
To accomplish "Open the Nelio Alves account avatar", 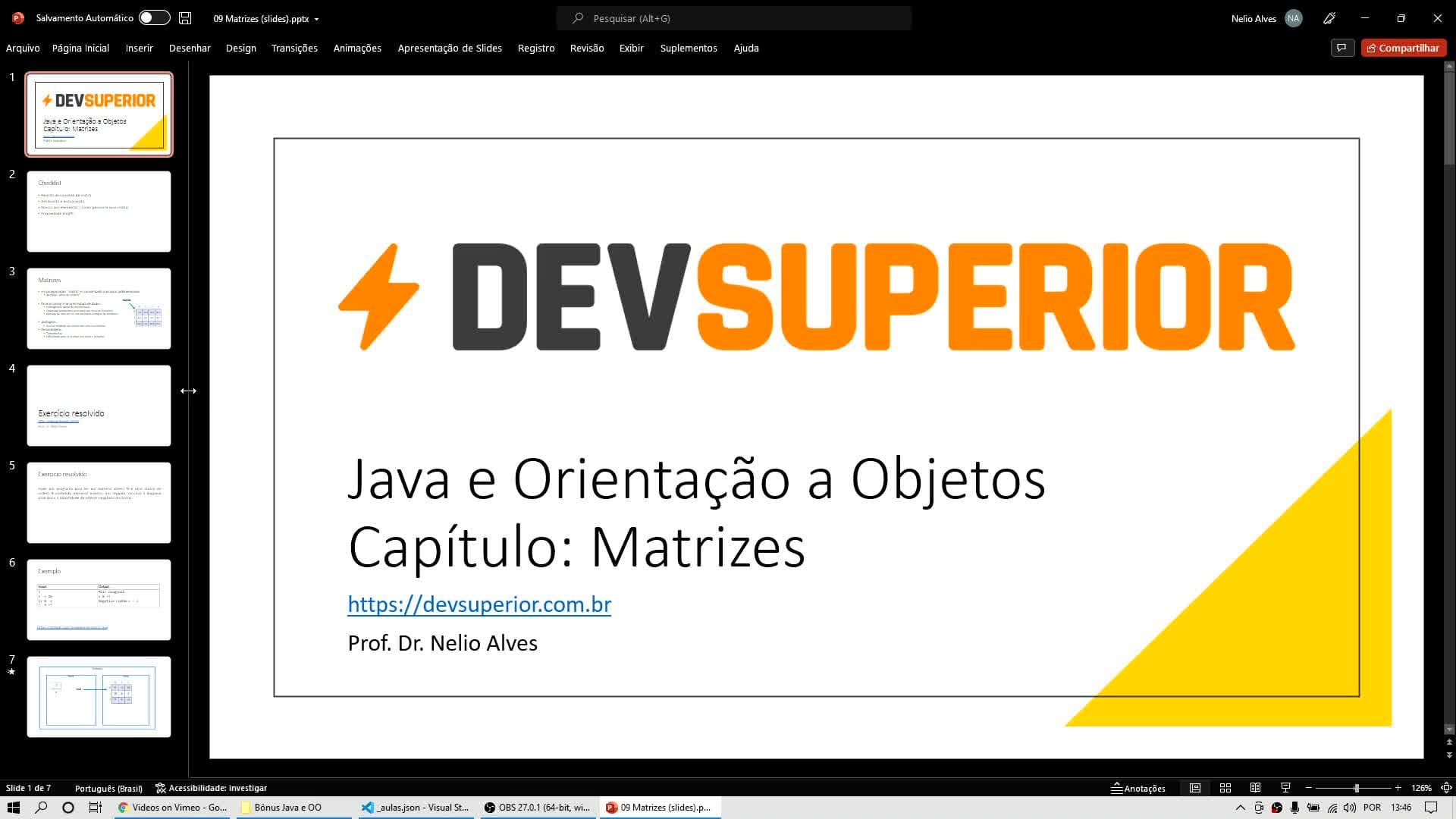I will coord(1294,18).
